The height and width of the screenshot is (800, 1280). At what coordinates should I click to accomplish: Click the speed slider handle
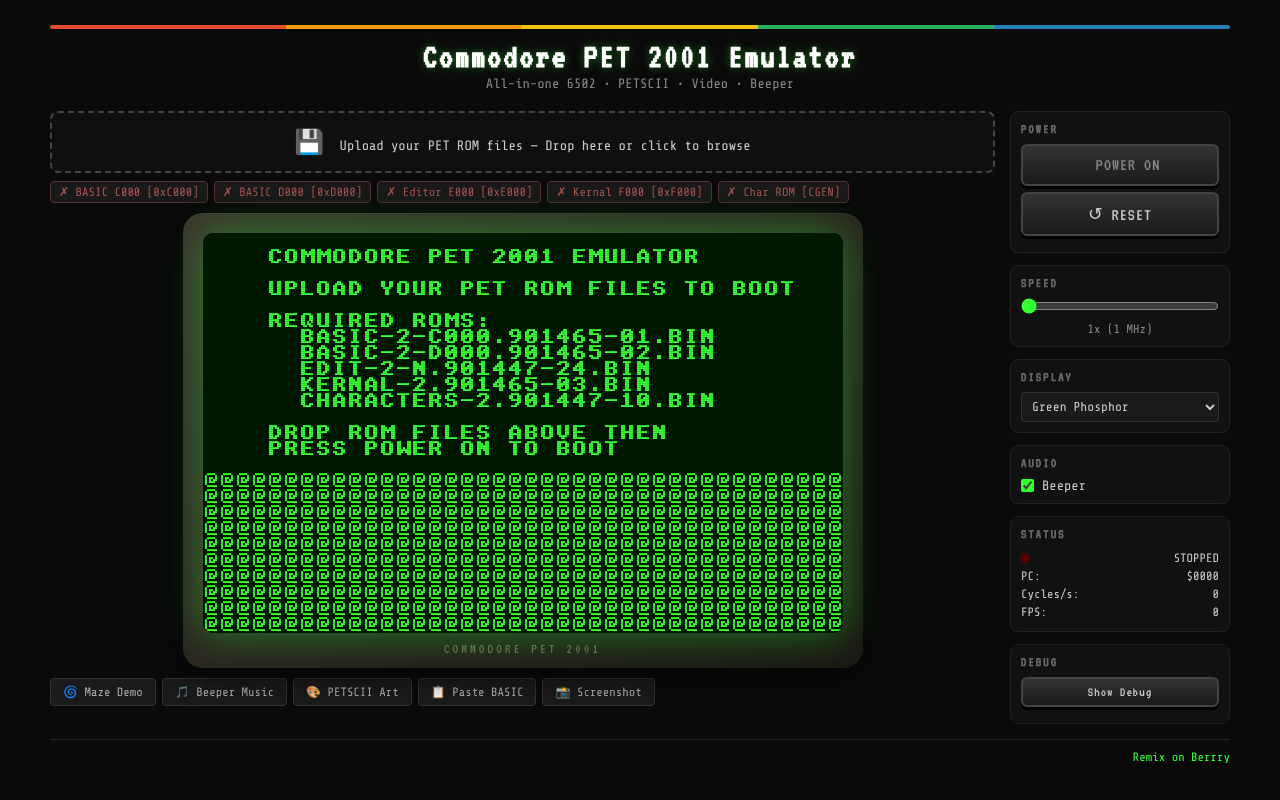pos(1029,306)
